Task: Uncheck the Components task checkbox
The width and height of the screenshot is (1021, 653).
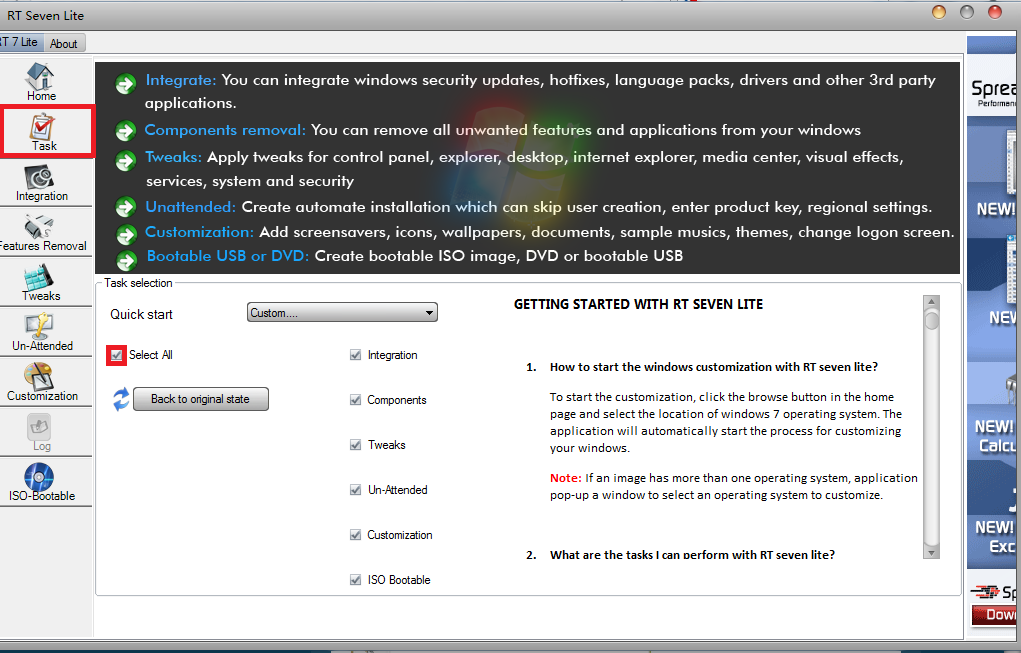Action: tap(356, 400)
